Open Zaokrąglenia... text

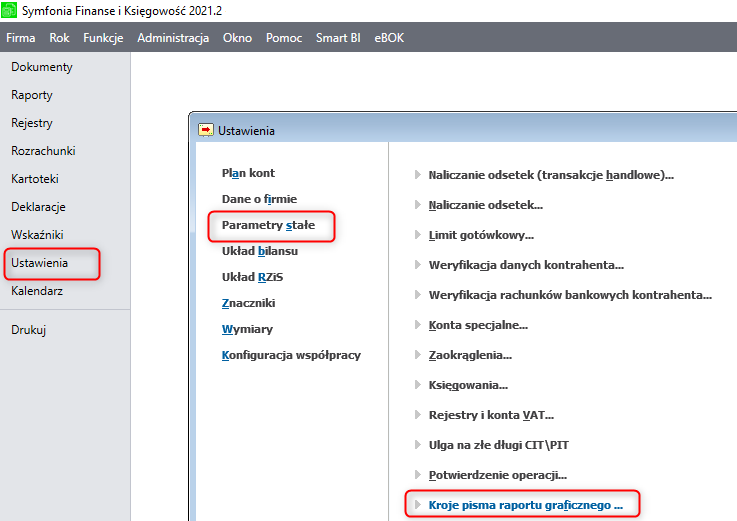[470, 355]
